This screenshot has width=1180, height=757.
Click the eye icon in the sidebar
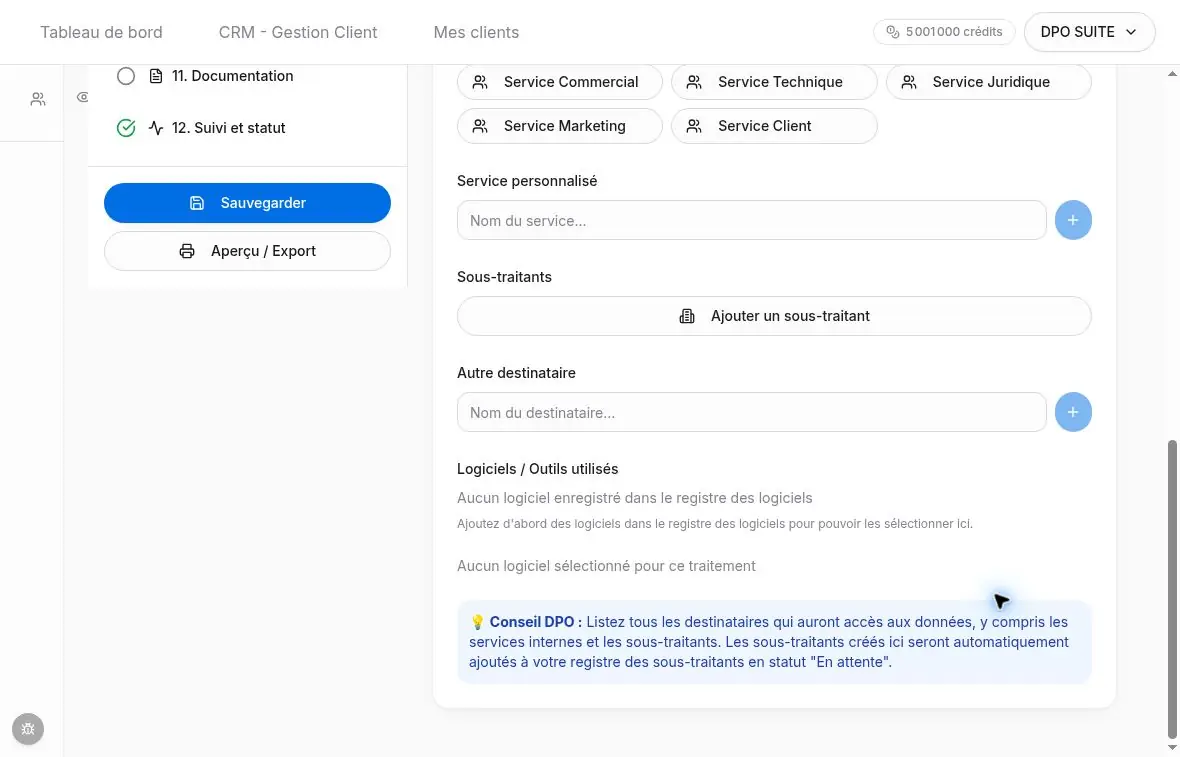click(83, 97)
